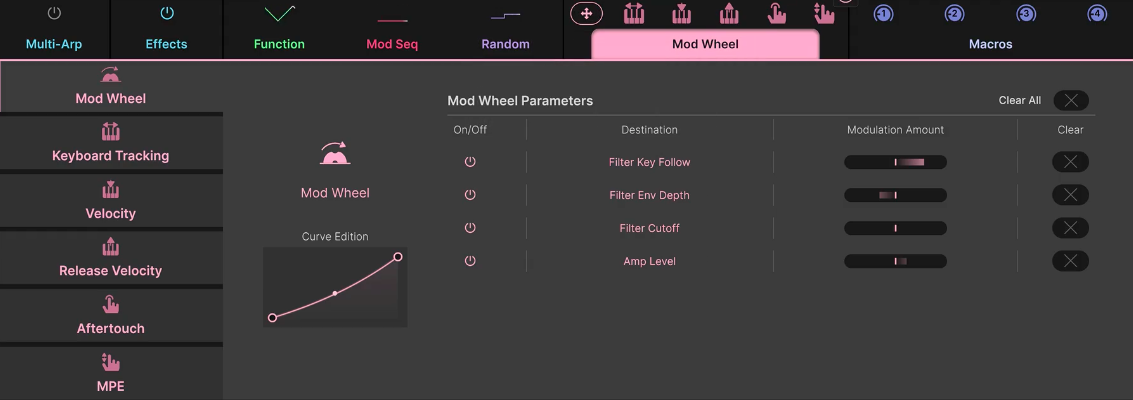Select the MPE icon in top toolbar
The width and height of the screenshot is (1133, 400).
pos(823,13)
